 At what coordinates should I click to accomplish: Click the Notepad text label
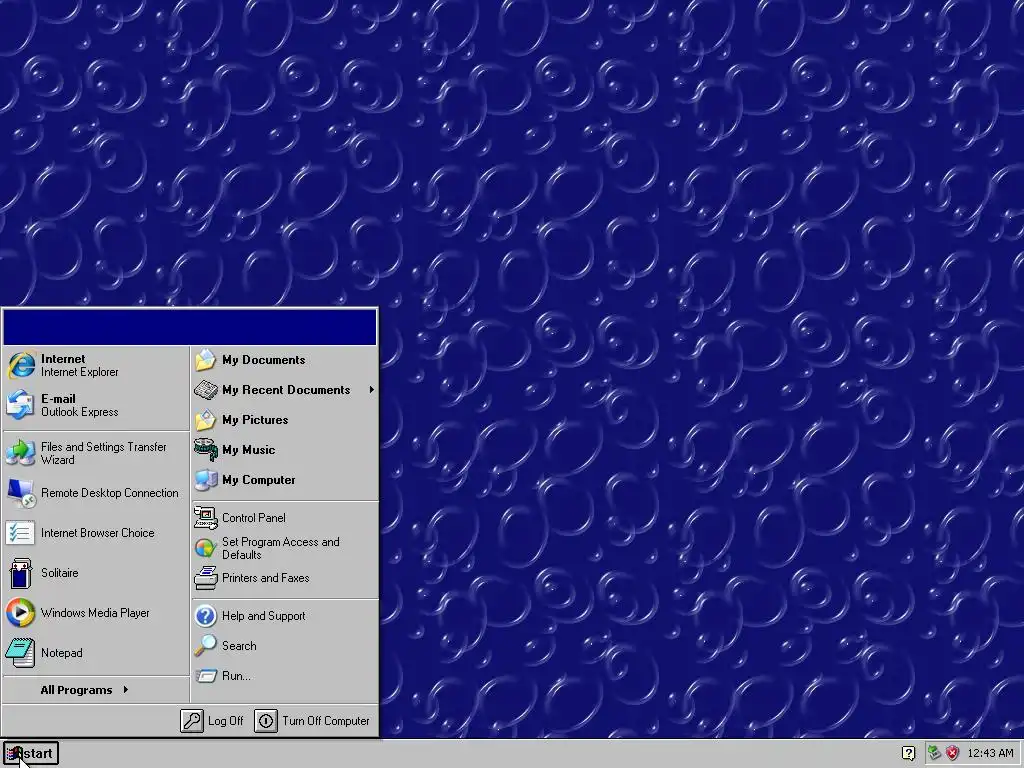[61, 652]
